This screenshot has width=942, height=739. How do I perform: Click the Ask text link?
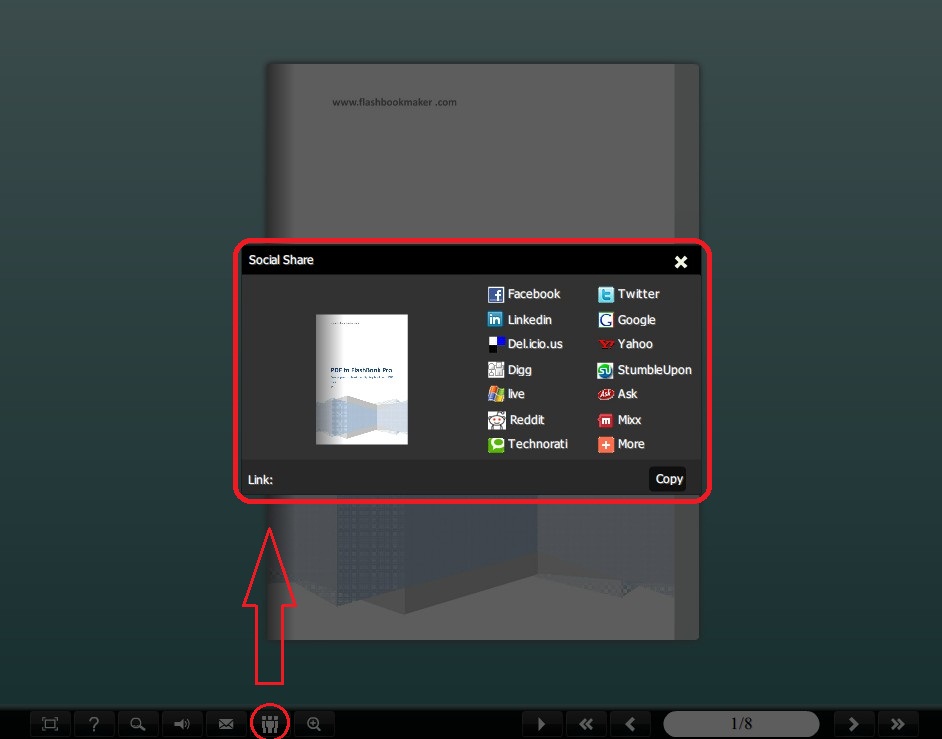[627, 394]
